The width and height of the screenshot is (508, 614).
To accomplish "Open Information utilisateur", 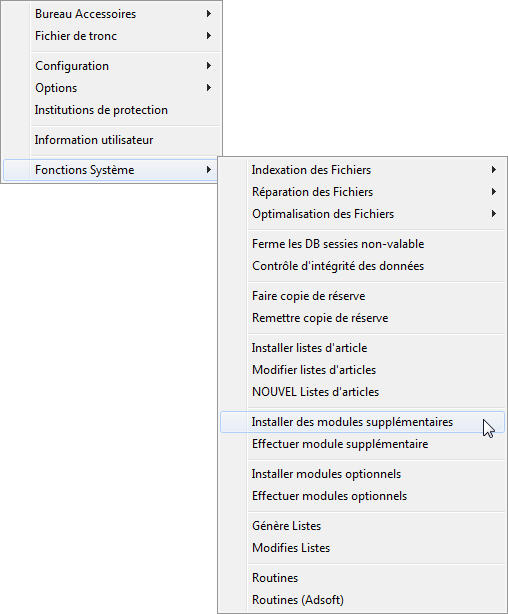I will [x=112, y=140].
